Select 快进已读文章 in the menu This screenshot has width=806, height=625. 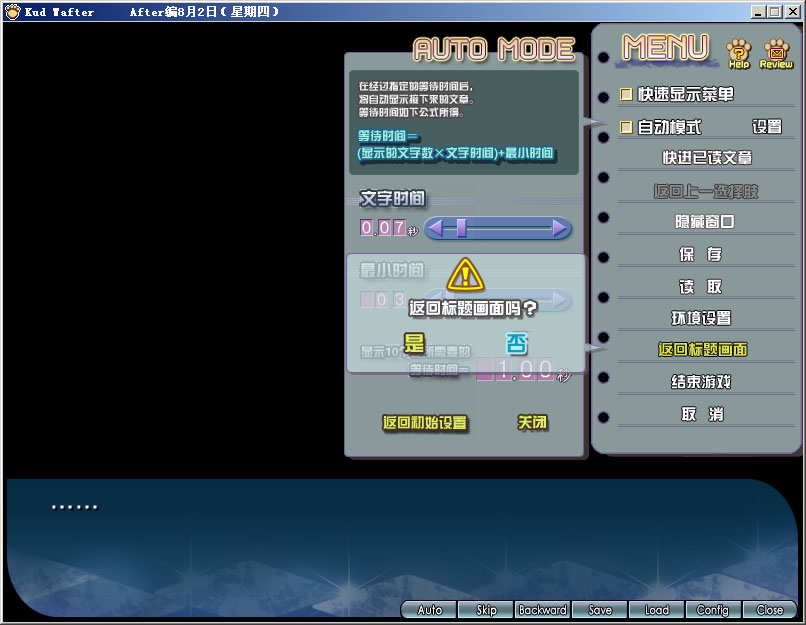707,157
